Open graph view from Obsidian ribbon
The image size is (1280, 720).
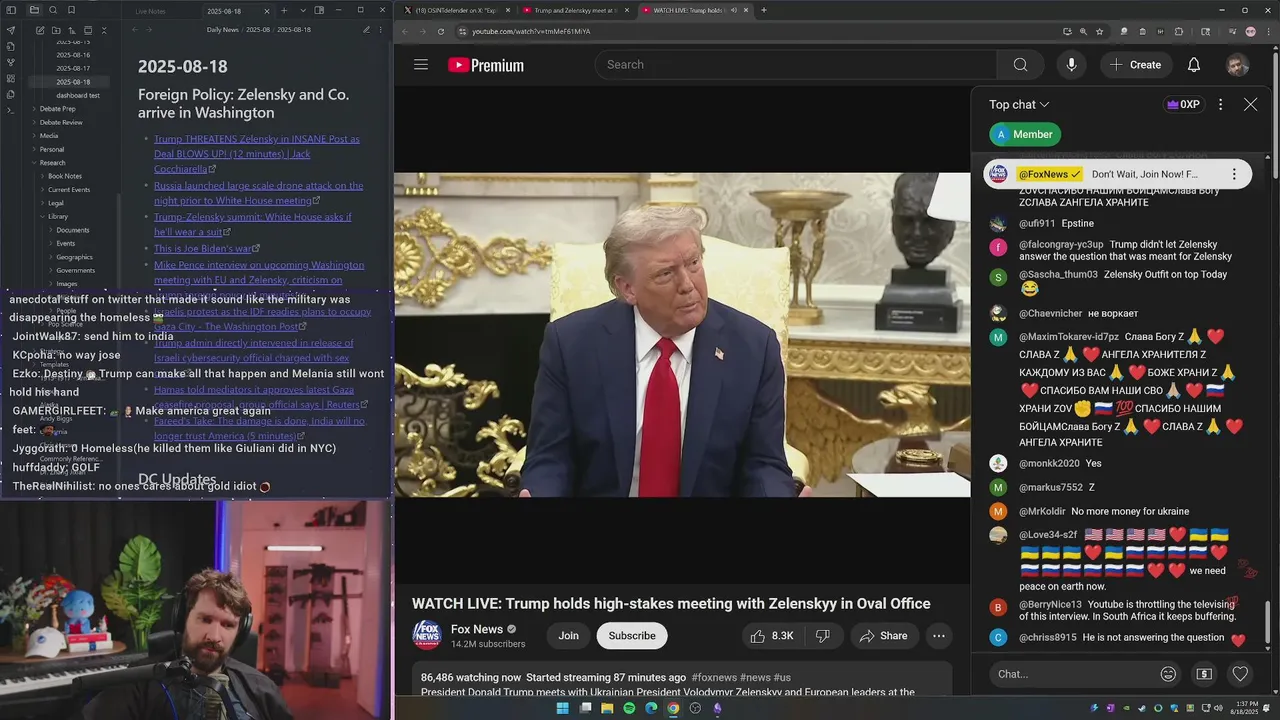[x=10, y=62]
